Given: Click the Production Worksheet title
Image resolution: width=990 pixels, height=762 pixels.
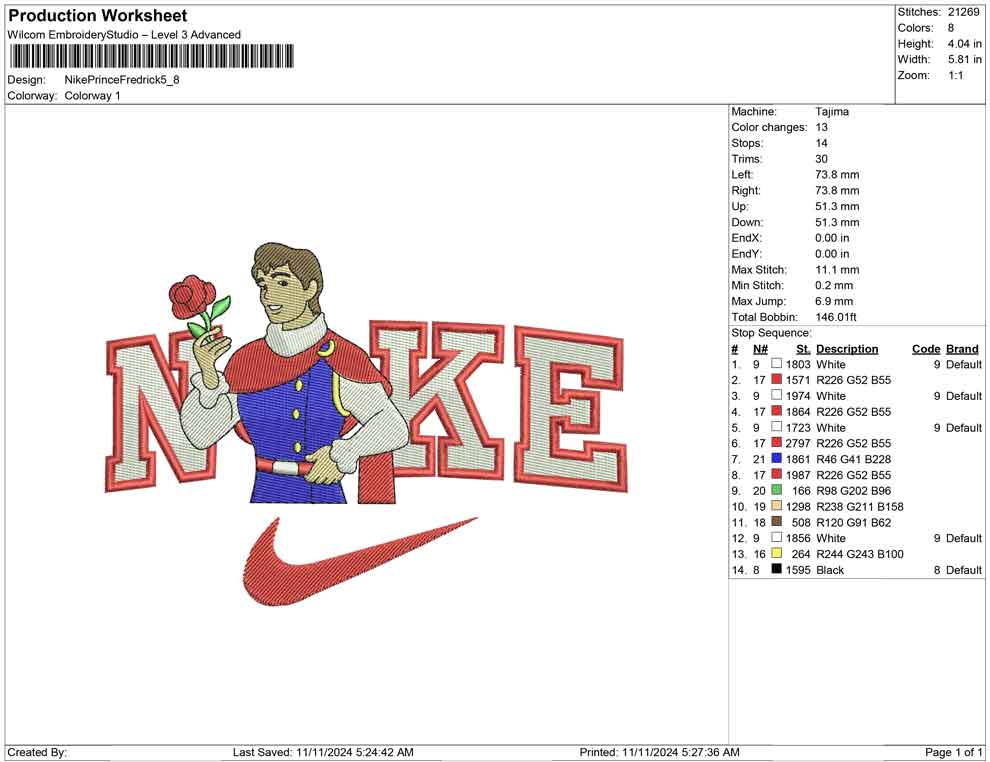Looking at the screenshot, I should [97, 16].
